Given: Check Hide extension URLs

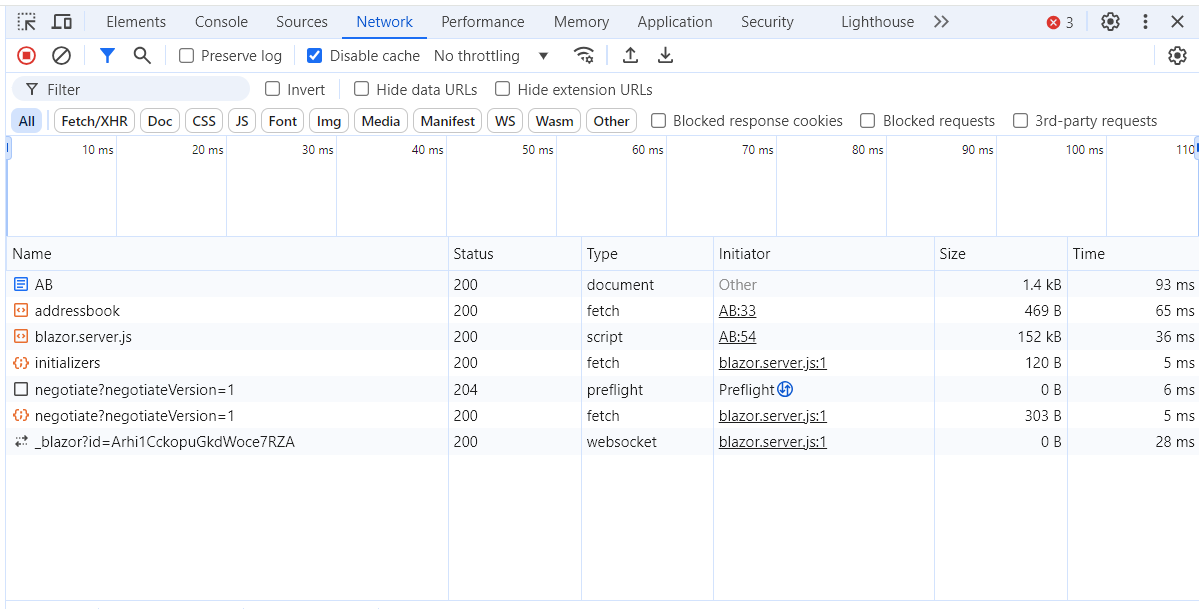Looking at the screenshot, I should tap(502, 89).
